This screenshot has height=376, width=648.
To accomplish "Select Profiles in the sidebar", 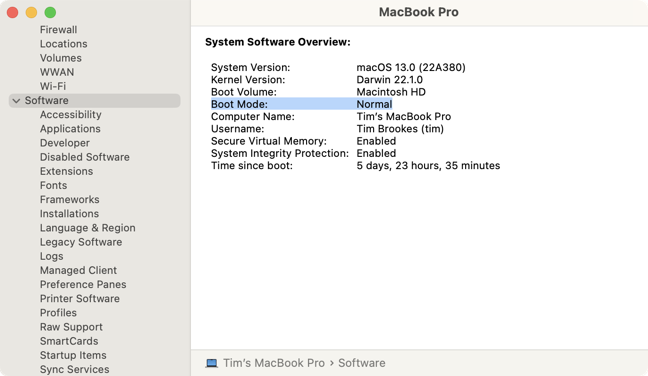I will [58, 313].
